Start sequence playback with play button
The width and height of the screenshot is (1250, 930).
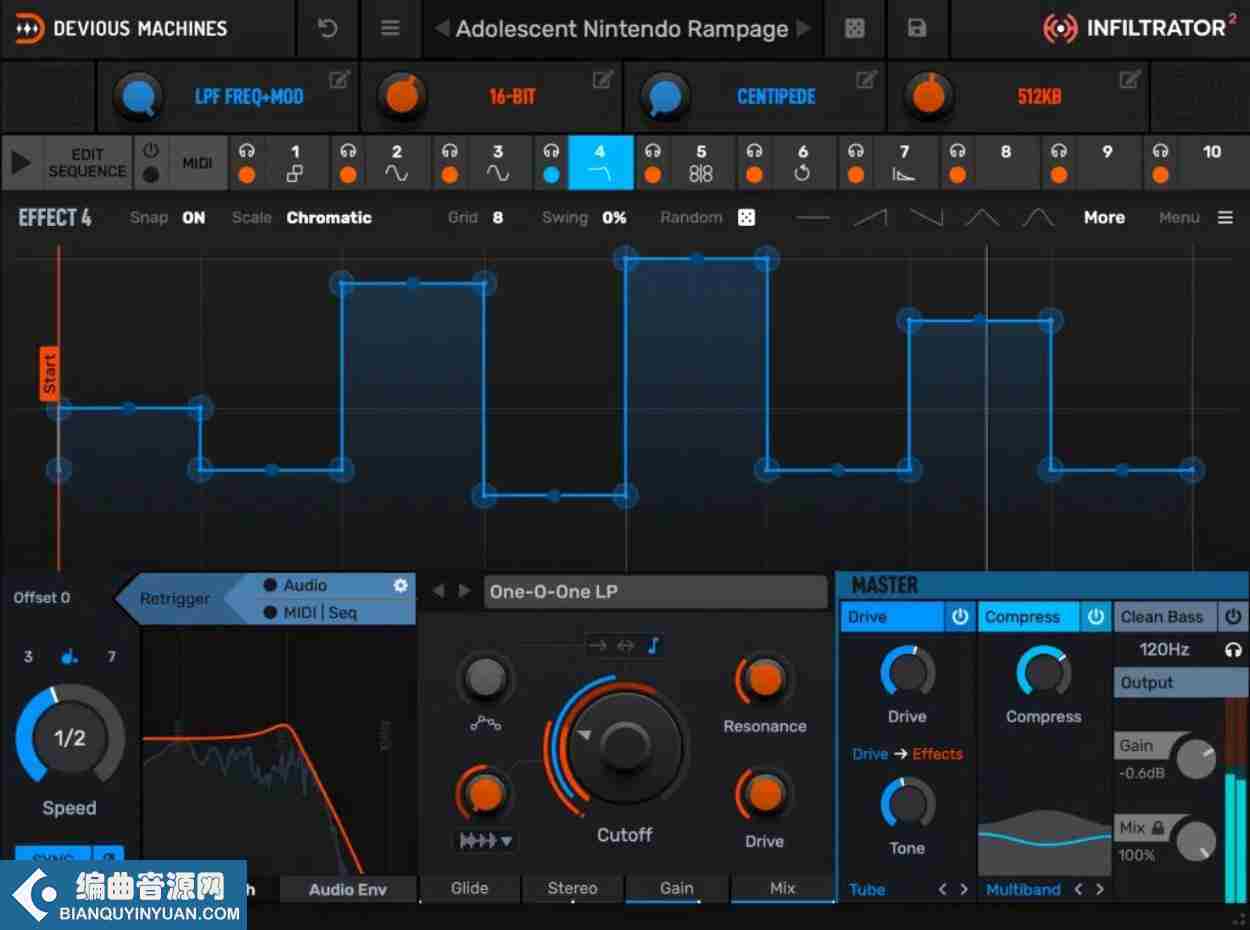(x=20, y=163)
